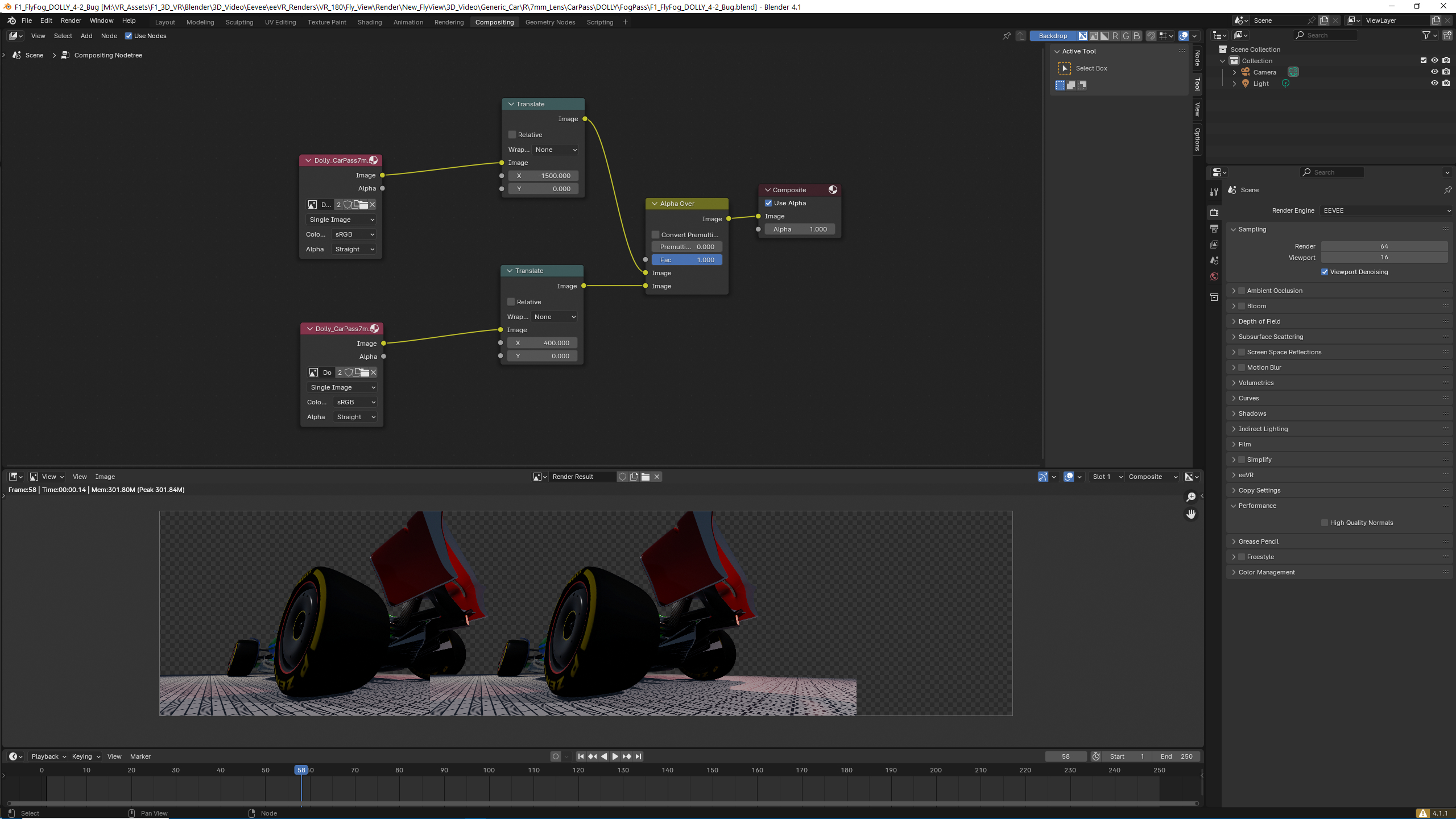
Task: Unlink image on bottom Dolly_CarPass node
Action: (373, 373)
